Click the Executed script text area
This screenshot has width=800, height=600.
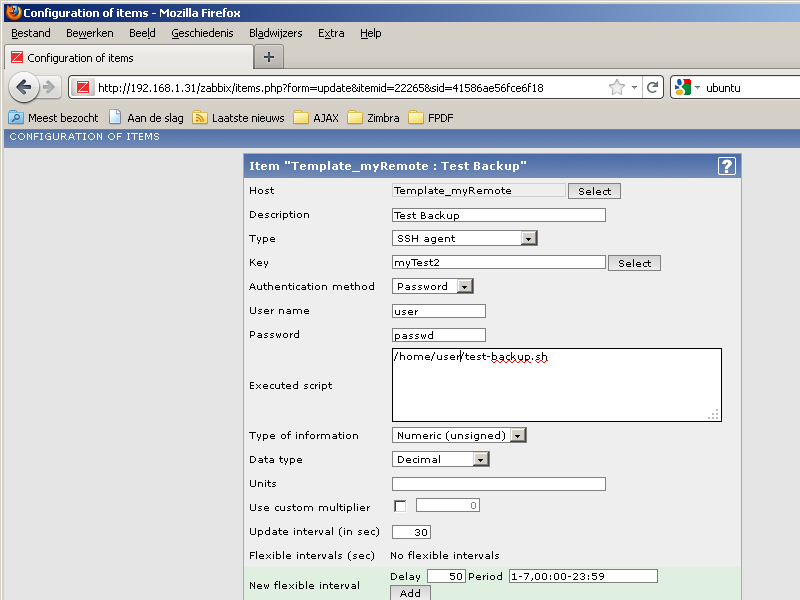coord(556,385)
